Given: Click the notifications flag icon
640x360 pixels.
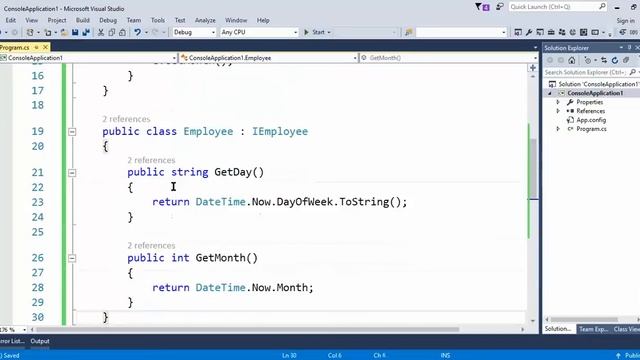Looking at the screenshot, I should pos(482,7).
